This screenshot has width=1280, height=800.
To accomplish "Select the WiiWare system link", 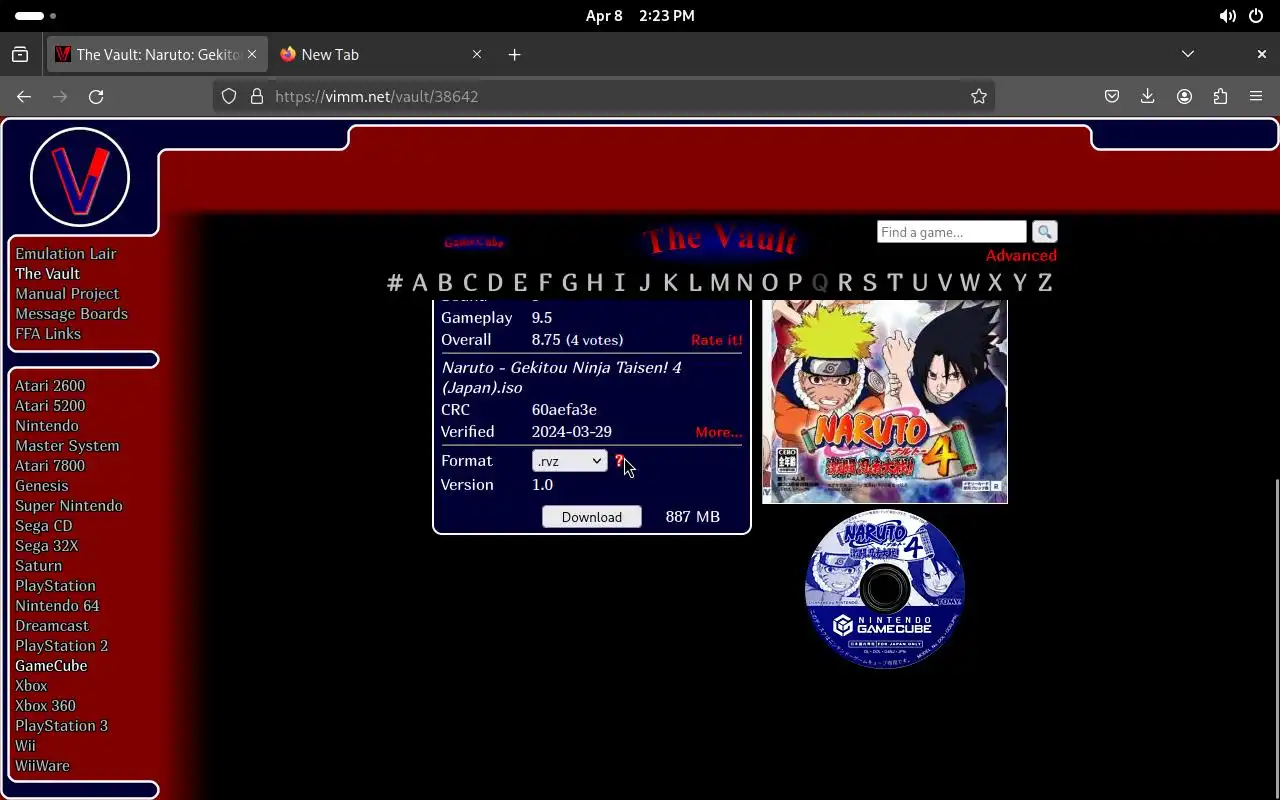I will click(x=42, y=766).
